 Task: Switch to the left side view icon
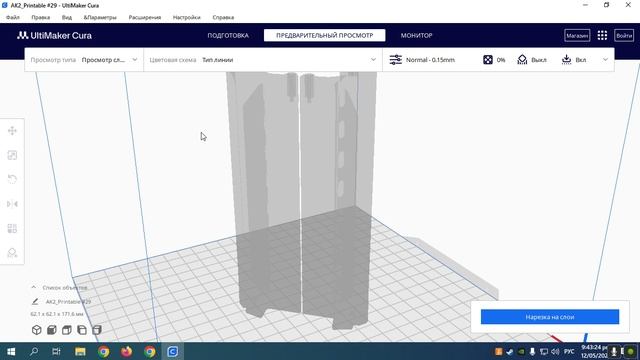pyautogui.click(x=82, y=330)
